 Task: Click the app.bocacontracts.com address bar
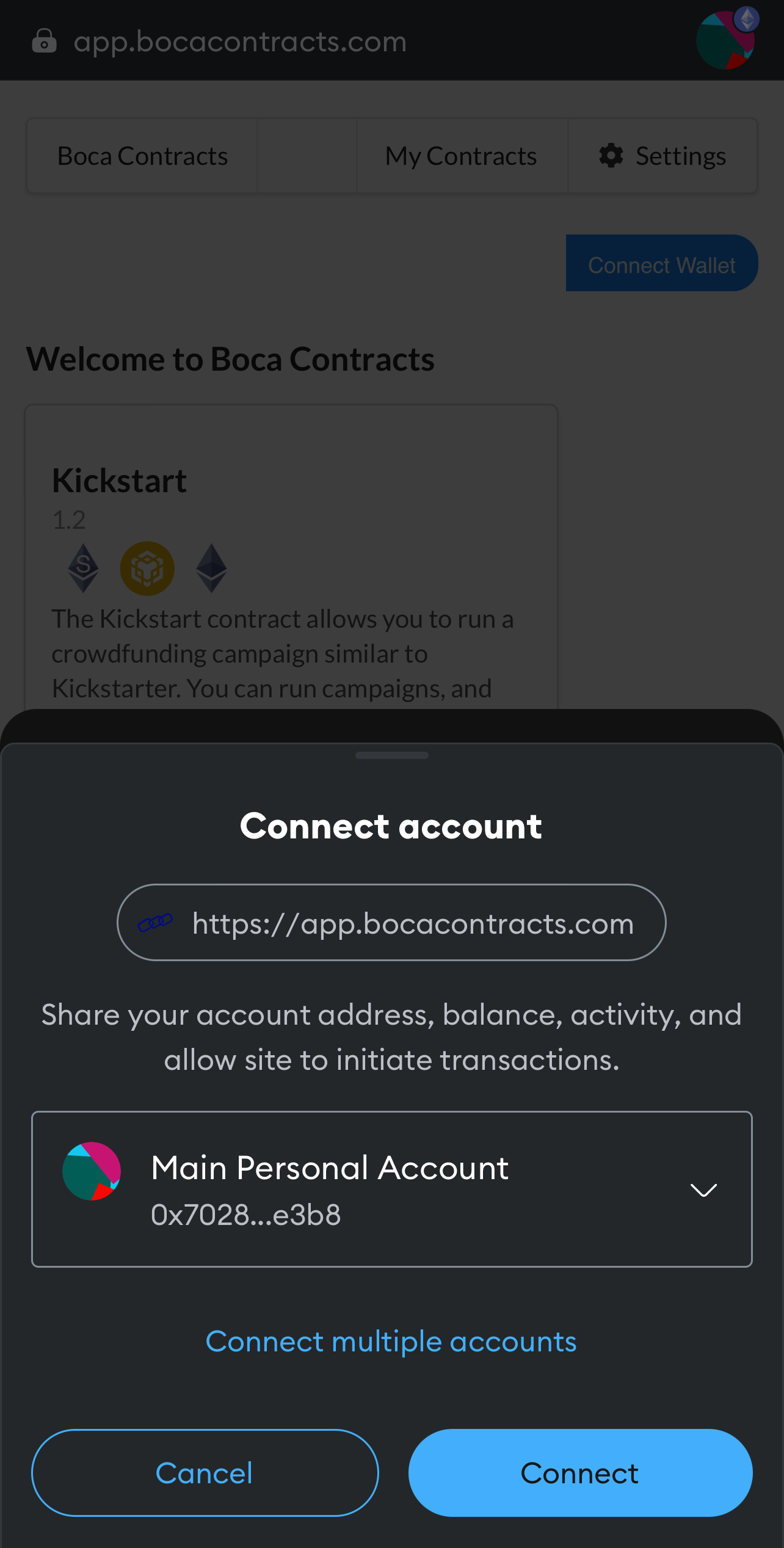tap(240, 42)
